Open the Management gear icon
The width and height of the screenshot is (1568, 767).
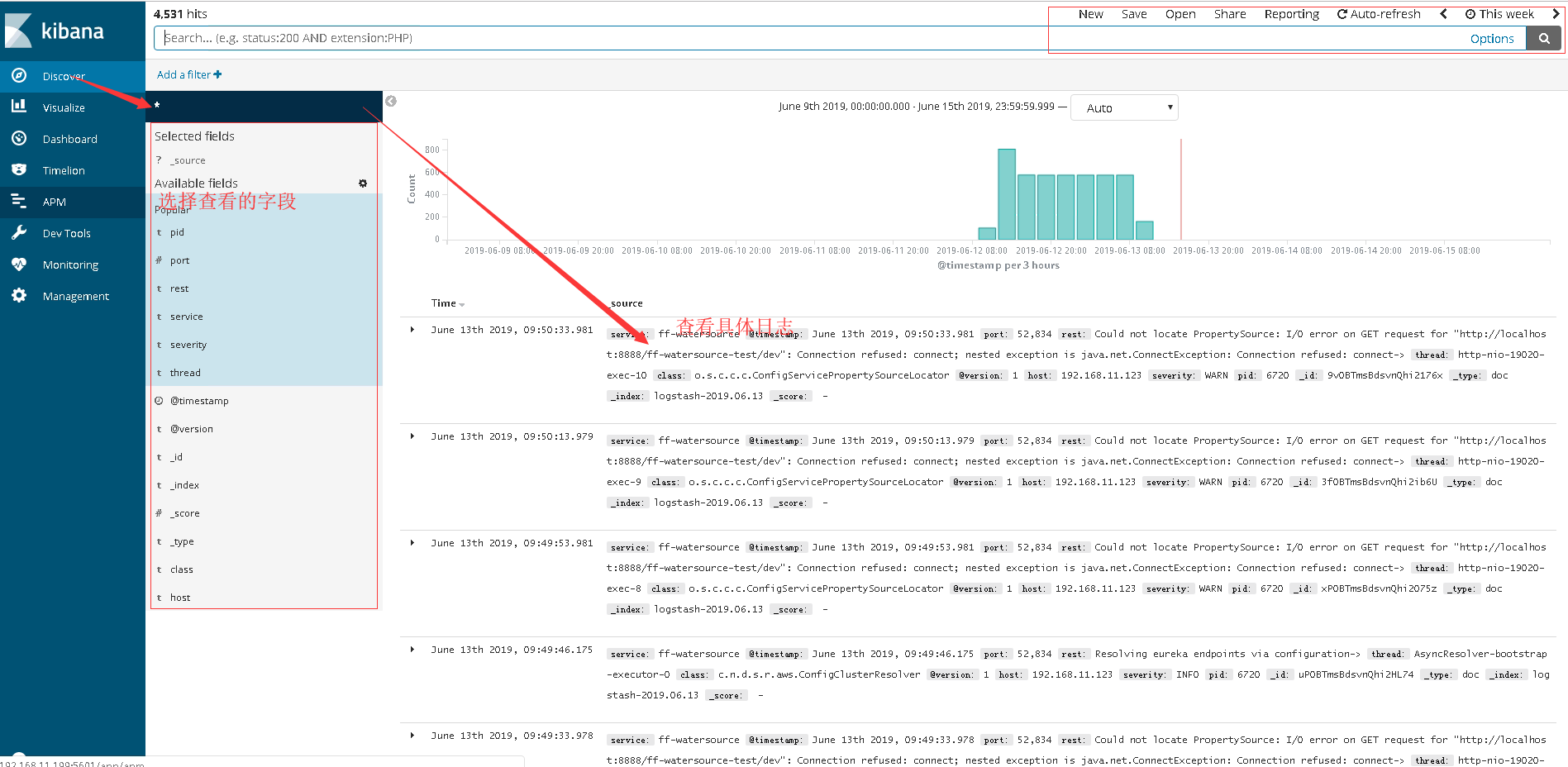[19, 295]
